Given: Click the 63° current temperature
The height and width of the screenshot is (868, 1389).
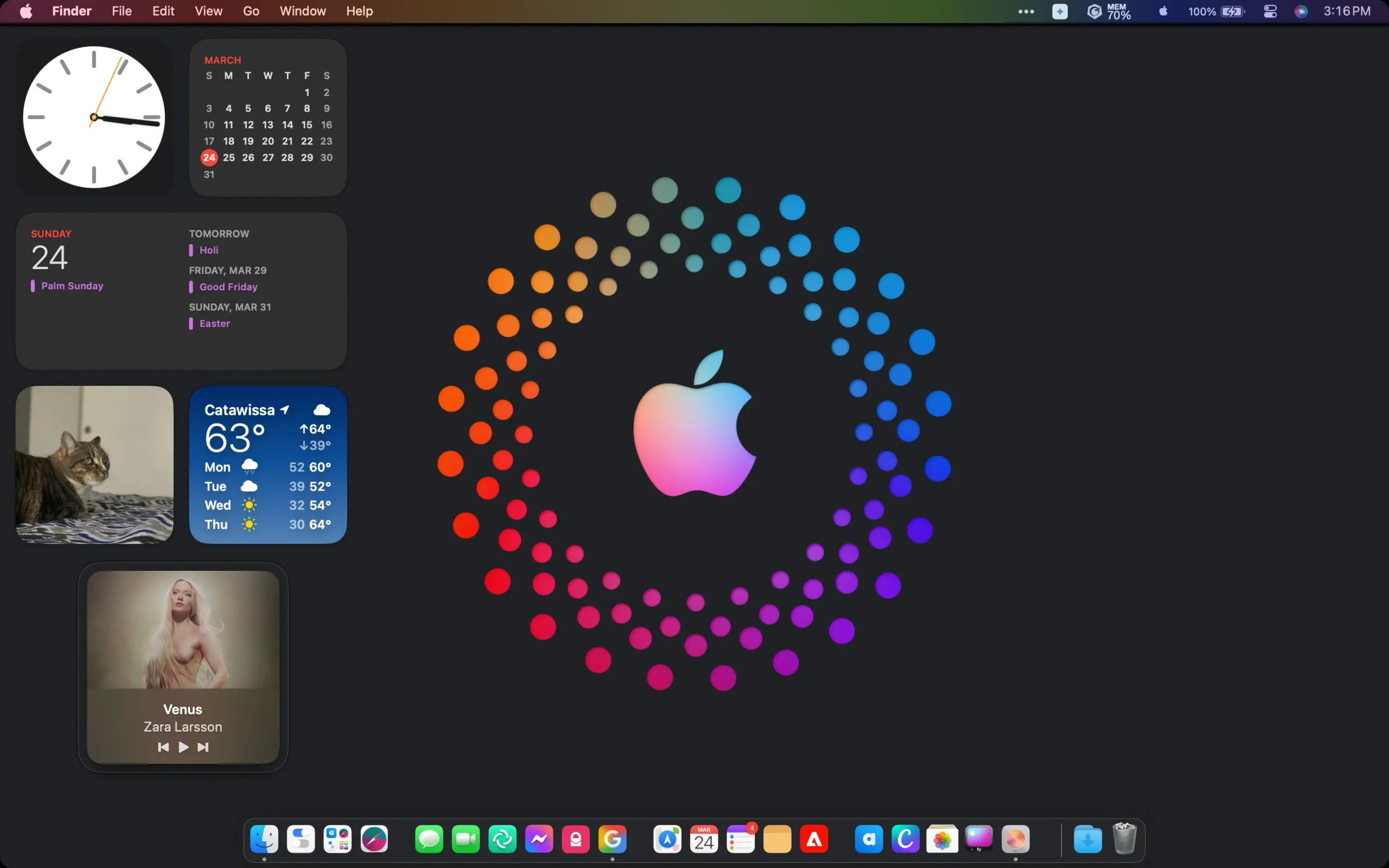Looking at the screenshot, I should click(235, 438).
